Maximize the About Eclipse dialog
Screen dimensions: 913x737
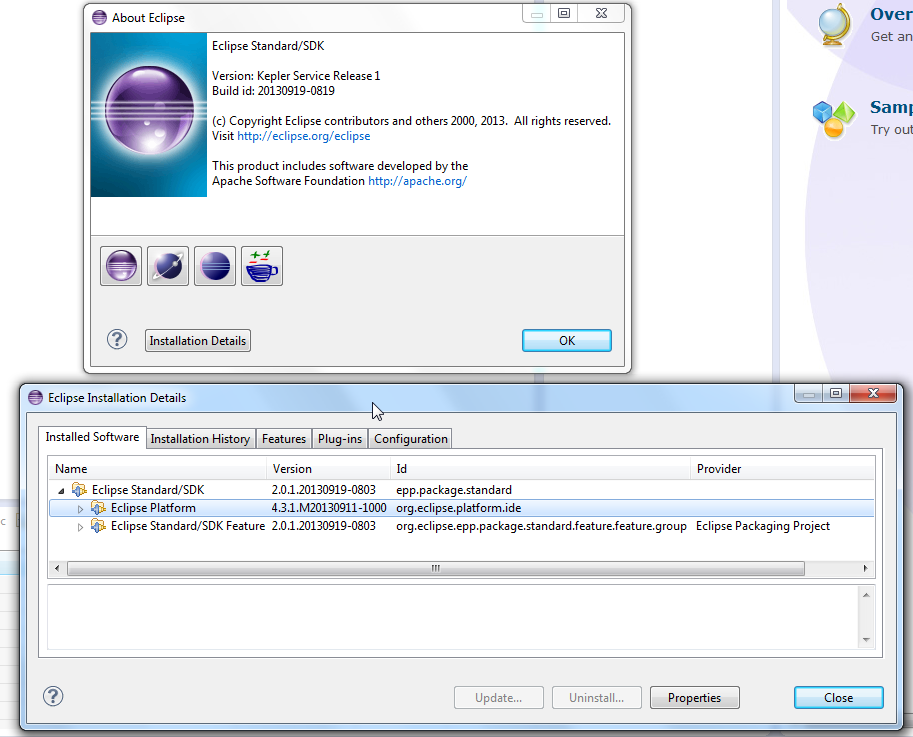(x=564, y=13)
